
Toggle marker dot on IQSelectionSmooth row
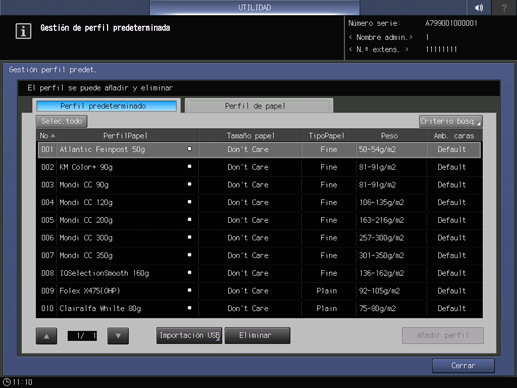[189, 272]
